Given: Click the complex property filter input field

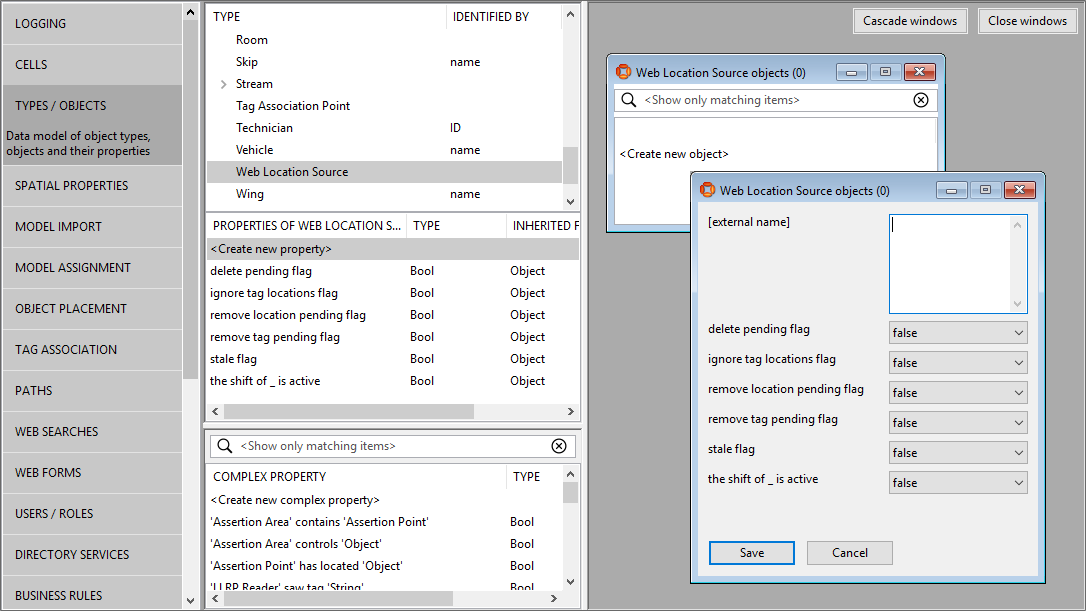Looking at the screenshot, I should tap(393, 445).
